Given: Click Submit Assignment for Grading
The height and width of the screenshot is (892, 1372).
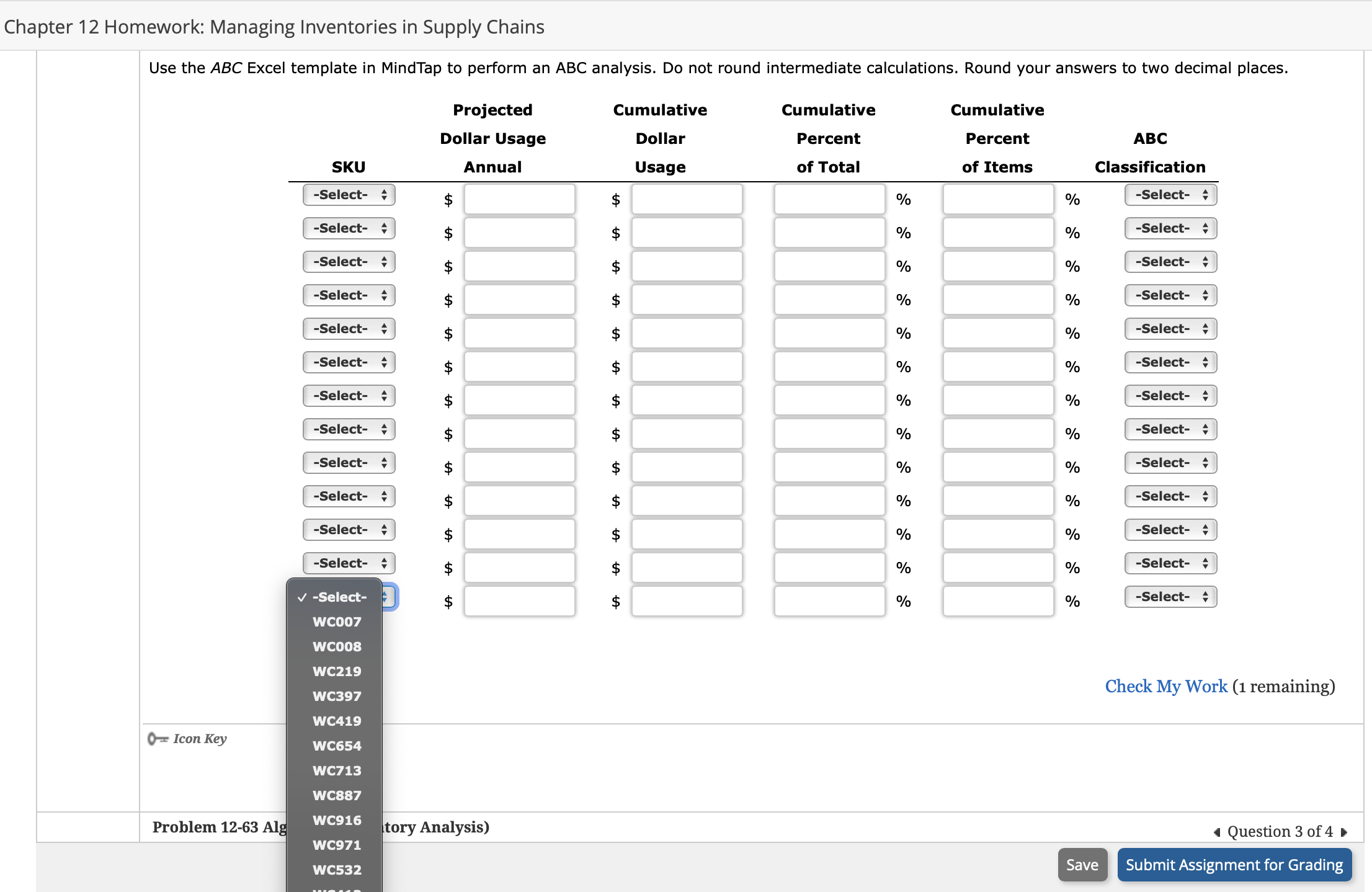Looking at the screenshot, I should point(1234,865).
